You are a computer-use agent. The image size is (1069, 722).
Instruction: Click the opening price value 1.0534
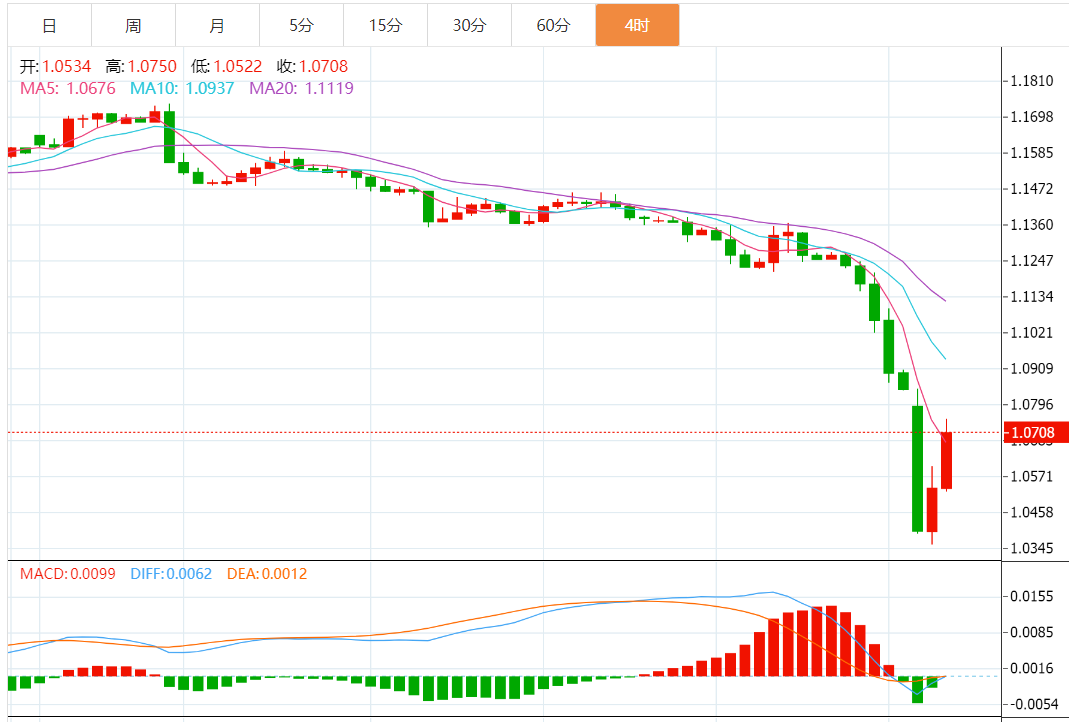pos(67,66)
